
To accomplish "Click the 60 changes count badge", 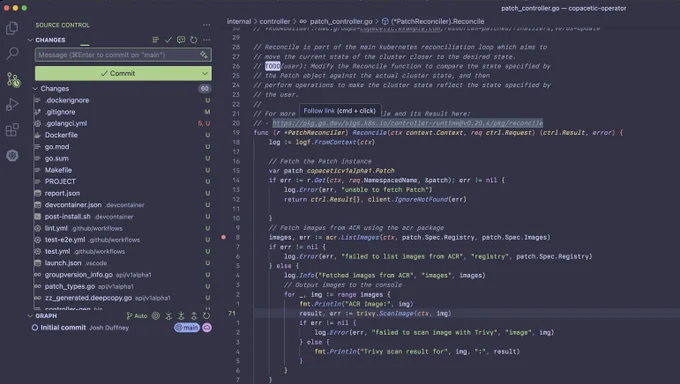I will click(204, 89).
